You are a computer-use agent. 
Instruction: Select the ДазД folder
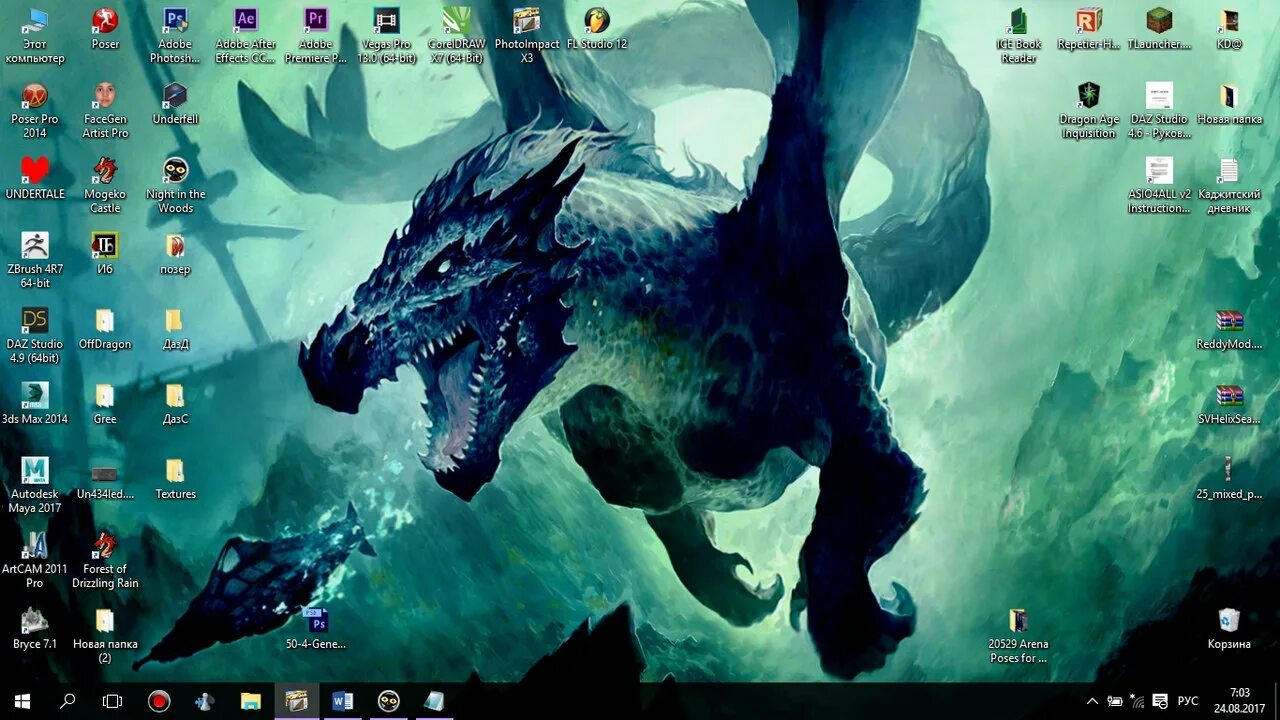click(x=175, y=329)
